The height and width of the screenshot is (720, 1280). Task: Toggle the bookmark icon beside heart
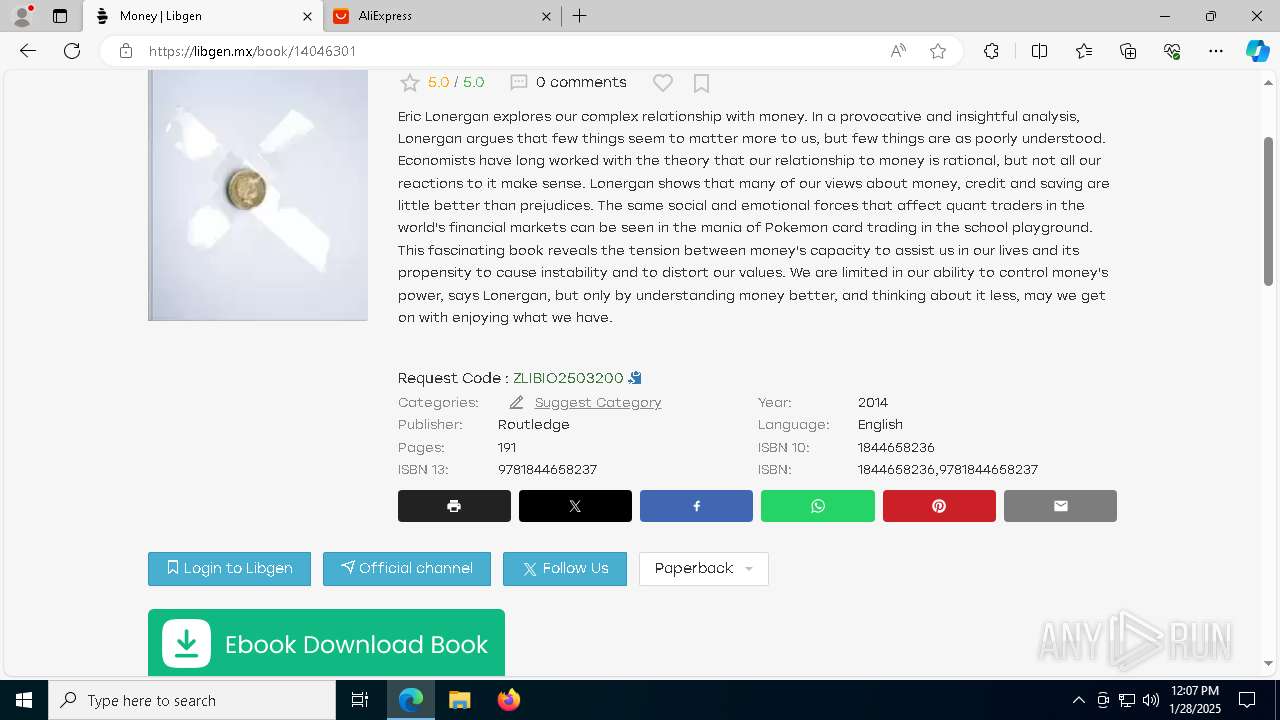(x=701, y=83)
